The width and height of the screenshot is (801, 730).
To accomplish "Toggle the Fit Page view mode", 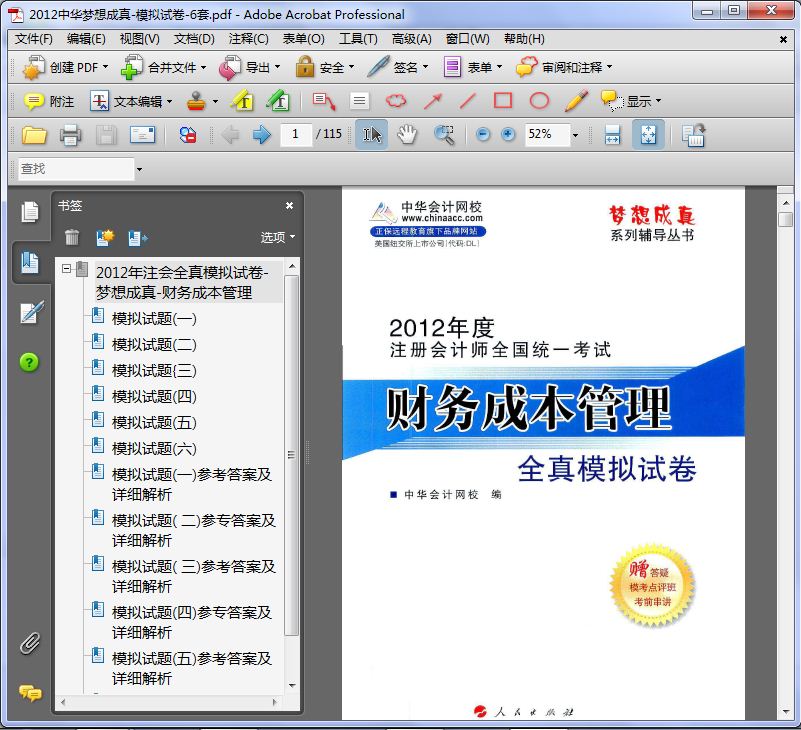I will pos(647,135).
